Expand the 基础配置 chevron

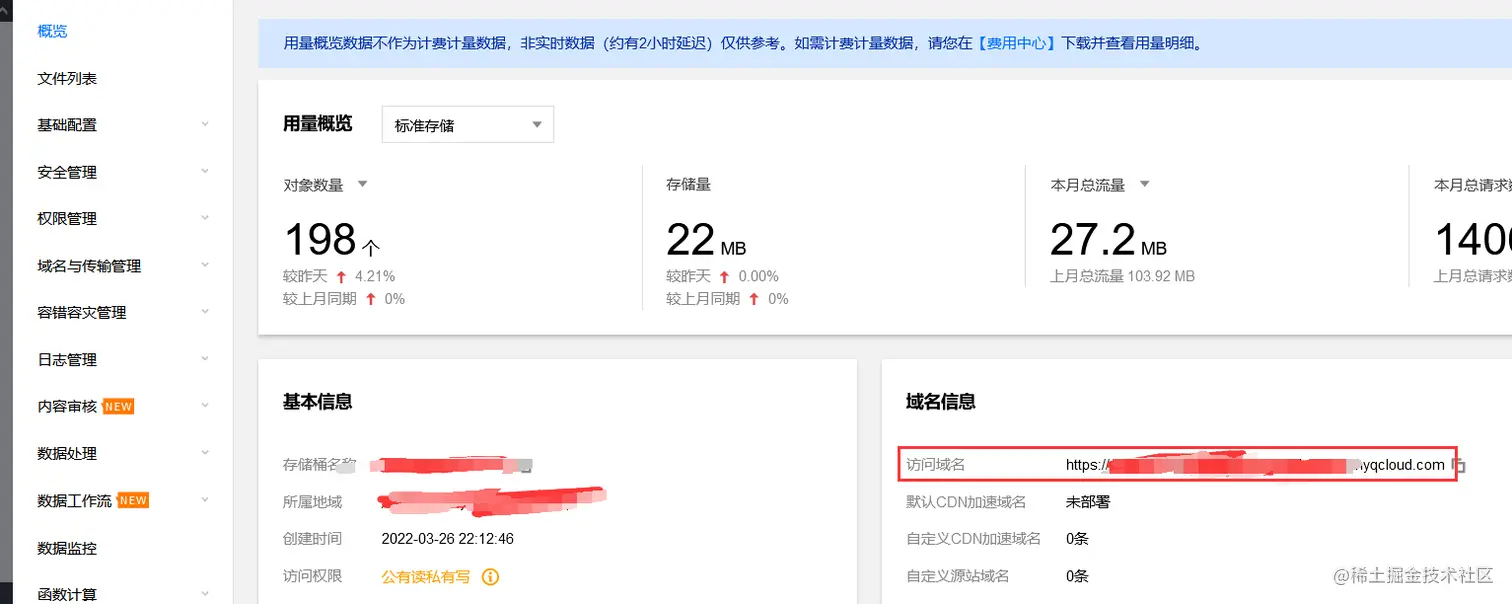pyautogui.click(x=205, y=124)
